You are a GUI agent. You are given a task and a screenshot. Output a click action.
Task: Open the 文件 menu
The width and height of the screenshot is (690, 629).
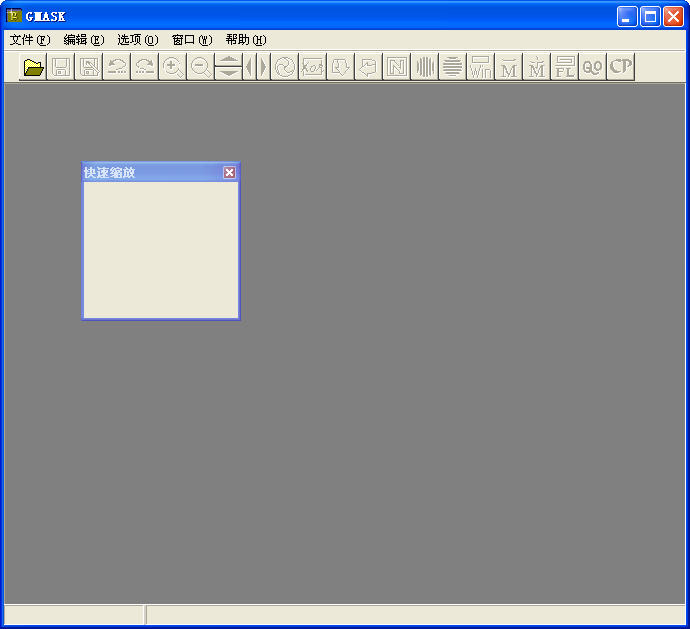(x=29, y=40)
